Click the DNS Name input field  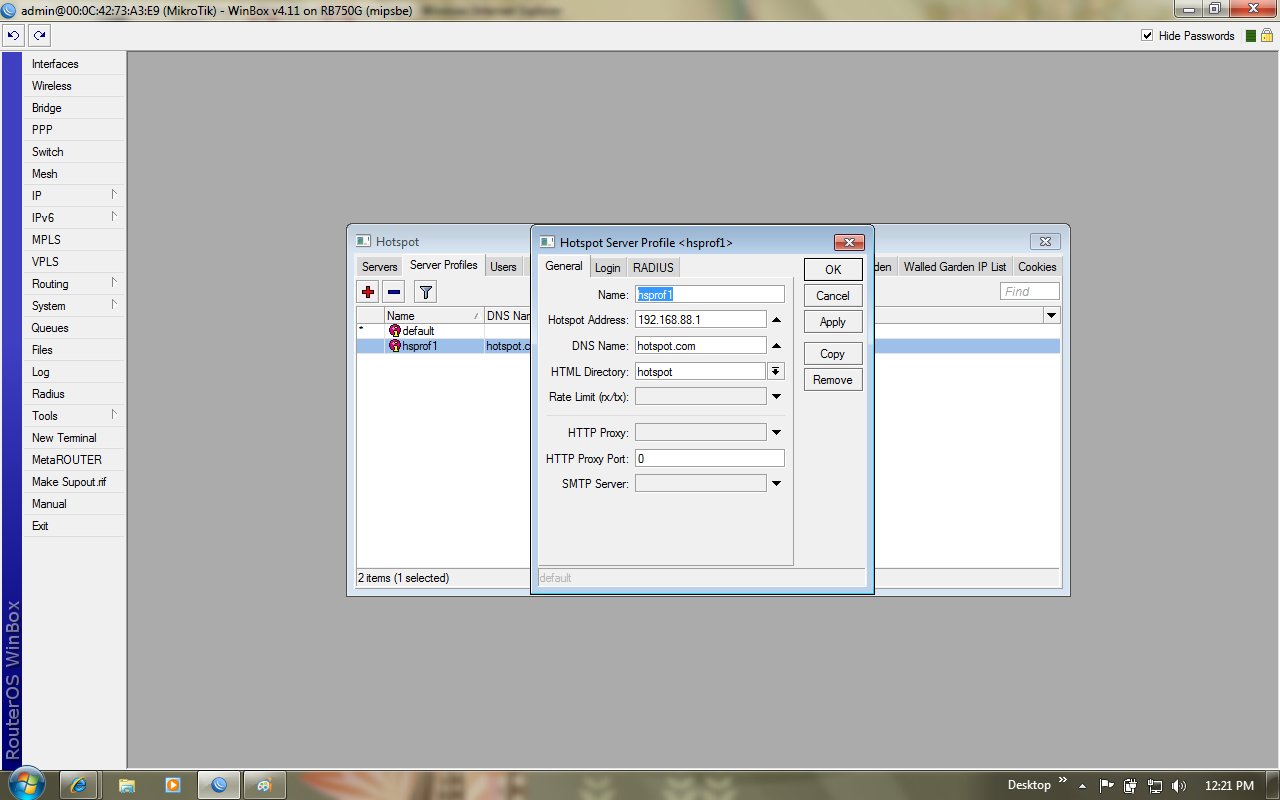pos(701,346)
